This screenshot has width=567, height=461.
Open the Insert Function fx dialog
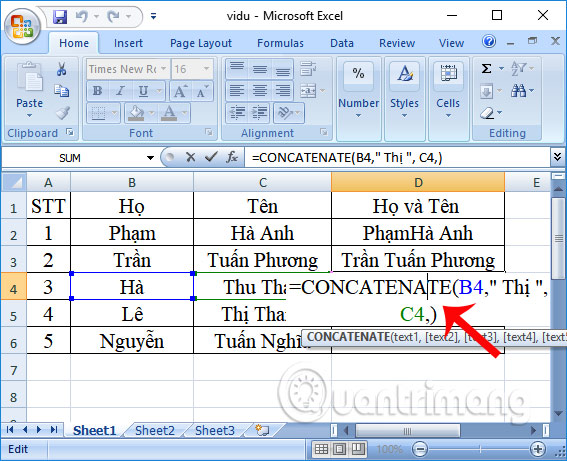coord(232,157)
